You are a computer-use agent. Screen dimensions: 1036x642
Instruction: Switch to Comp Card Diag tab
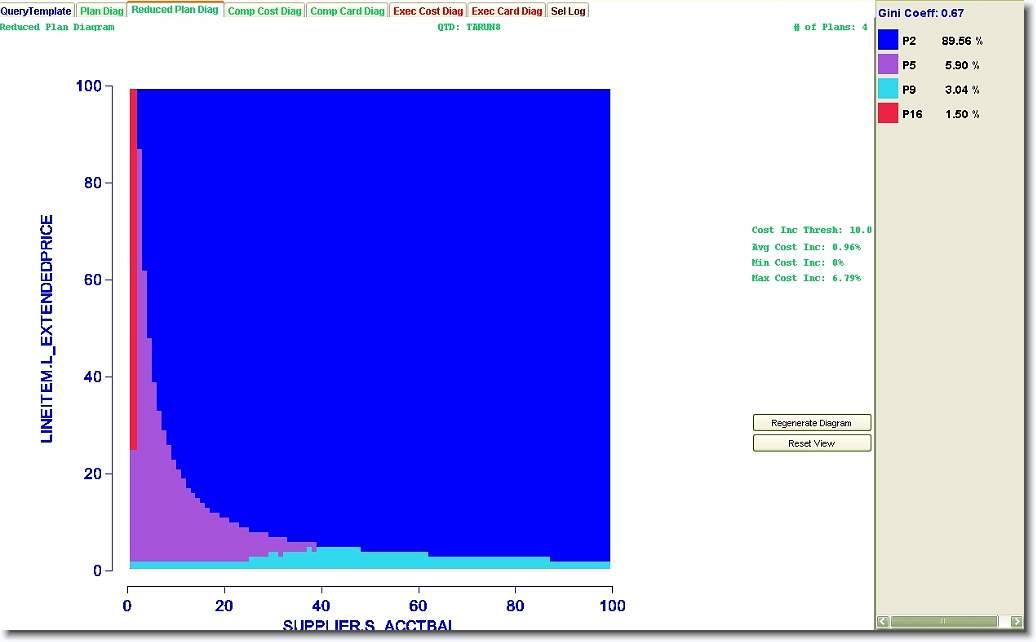(347, 11)
